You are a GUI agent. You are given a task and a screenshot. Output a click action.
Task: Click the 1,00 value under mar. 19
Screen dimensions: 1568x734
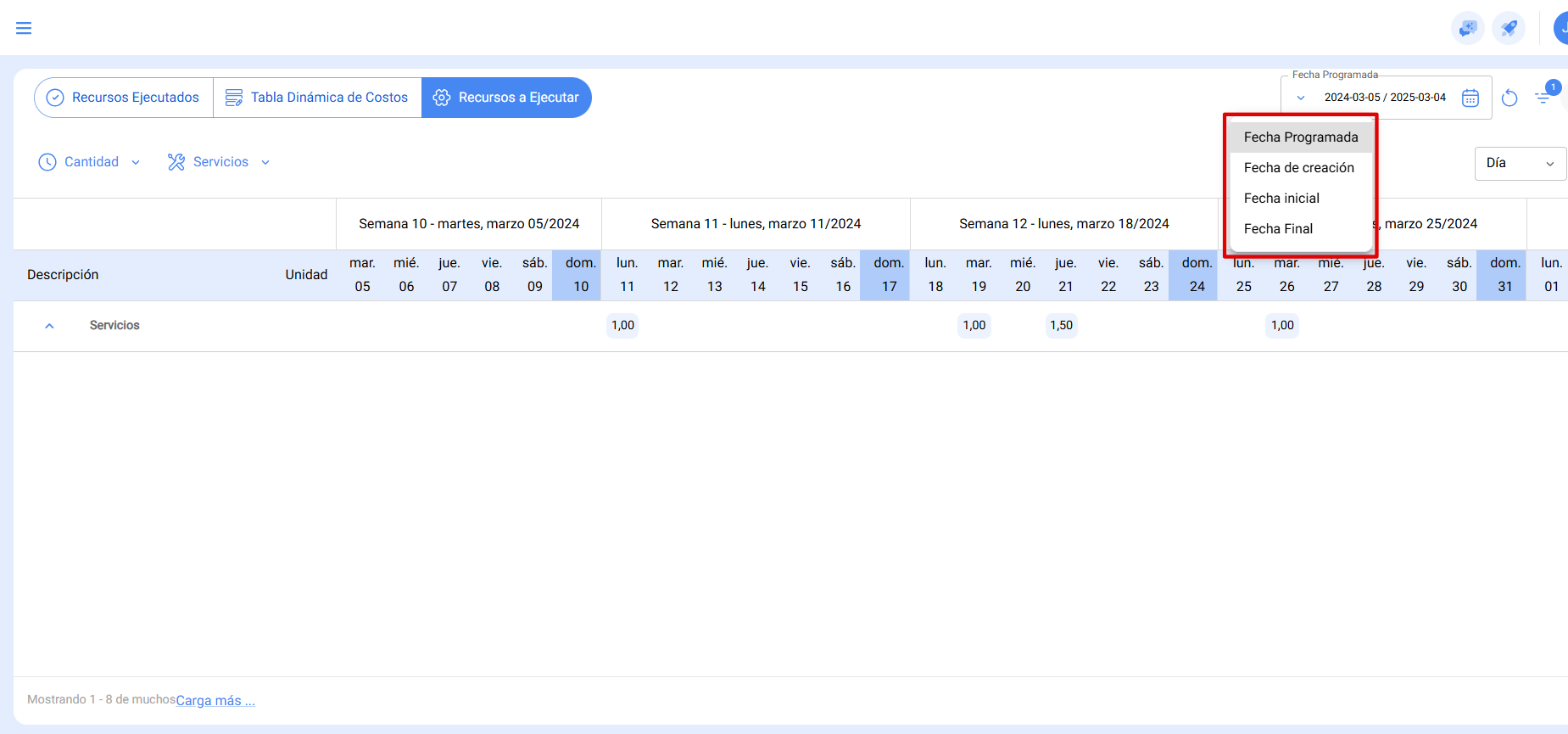pyautogui.click(x=974, y=325)
